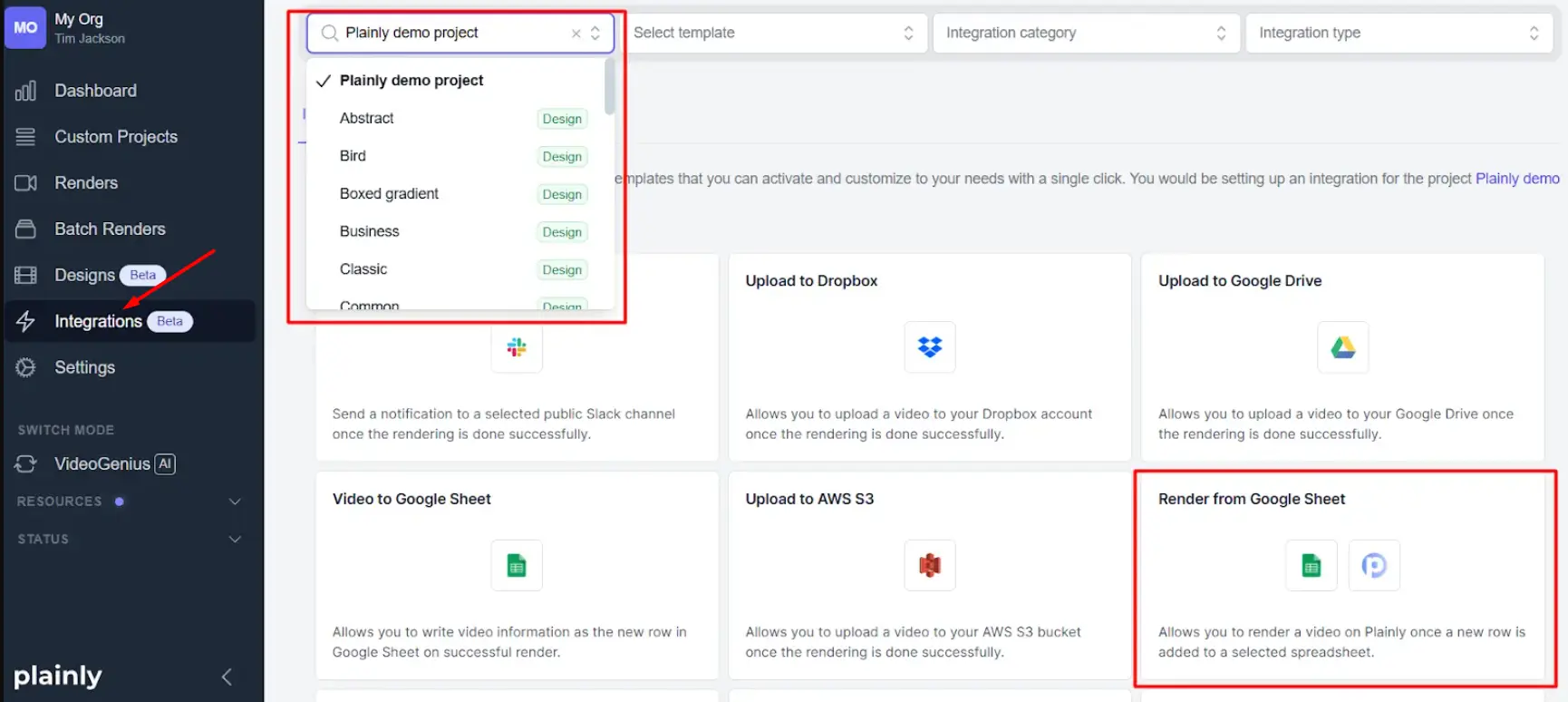Click the Designs film icon
1568x702 pixels.
coord(25,275)
